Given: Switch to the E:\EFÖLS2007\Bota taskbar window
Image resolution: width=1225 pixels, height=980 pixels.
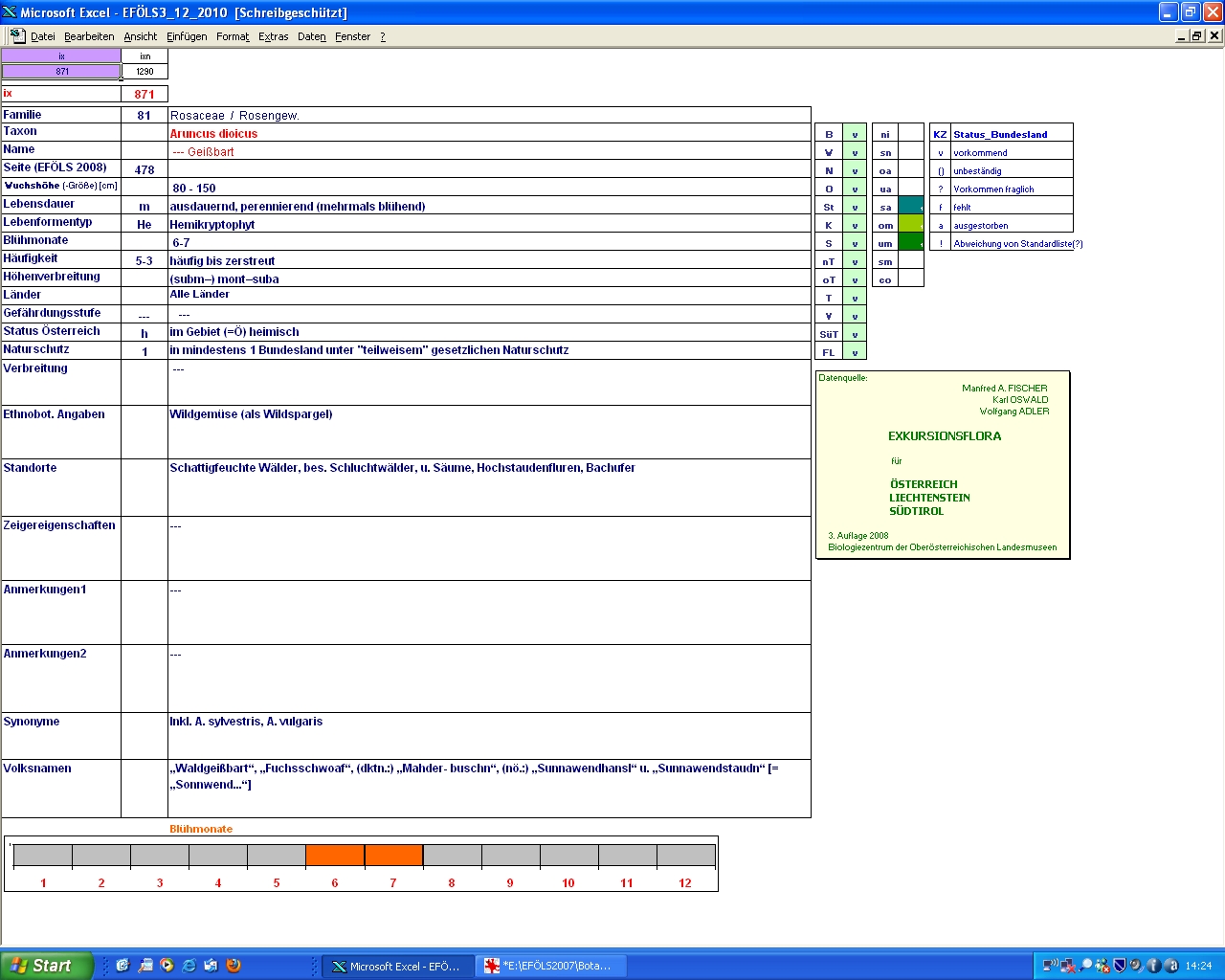Looking at the screenshot, I should click(x=550, y=967).
